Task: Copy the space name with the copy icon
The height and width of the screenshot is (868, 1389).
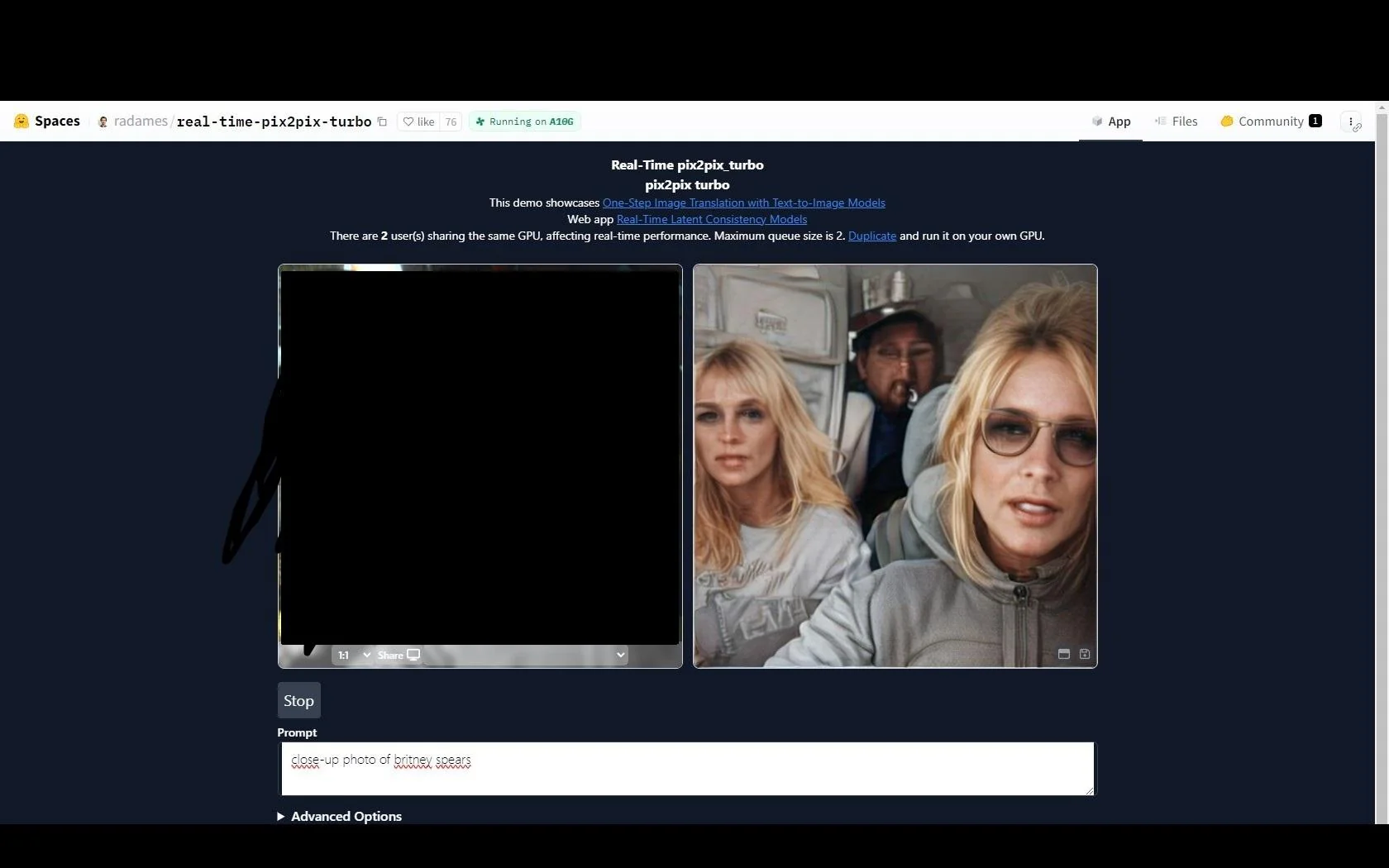Action: click(x=382, y=122)
